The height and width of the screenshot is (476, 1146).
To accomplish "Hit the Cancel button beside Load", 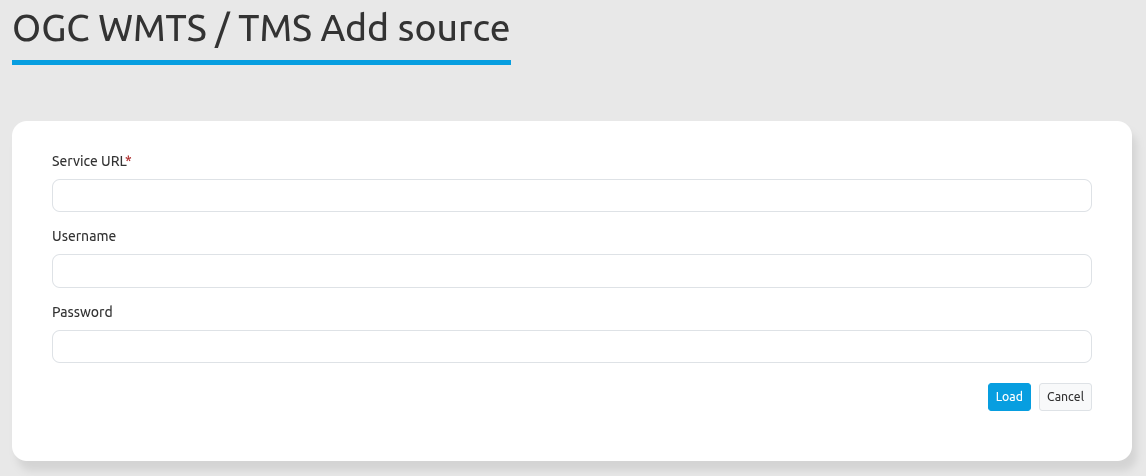I will pyautogui.click(x=1065, y=397).
